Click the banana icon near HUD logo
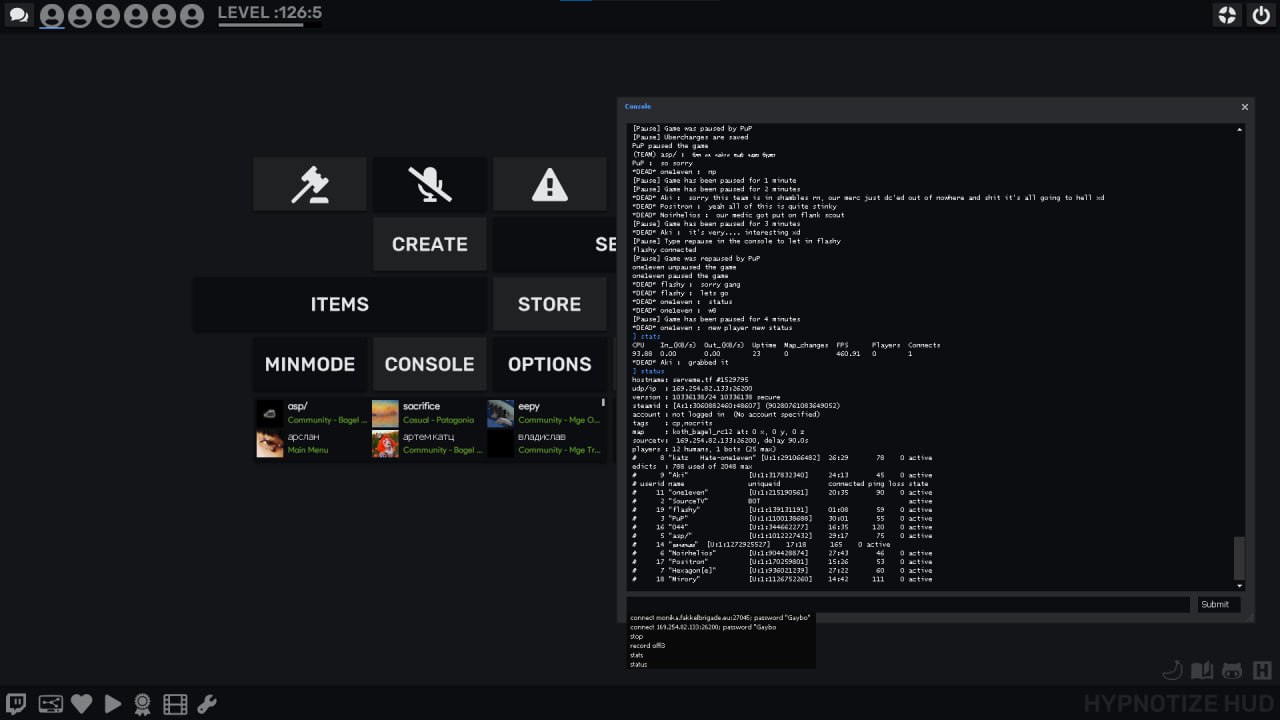 coord(1172,670)
